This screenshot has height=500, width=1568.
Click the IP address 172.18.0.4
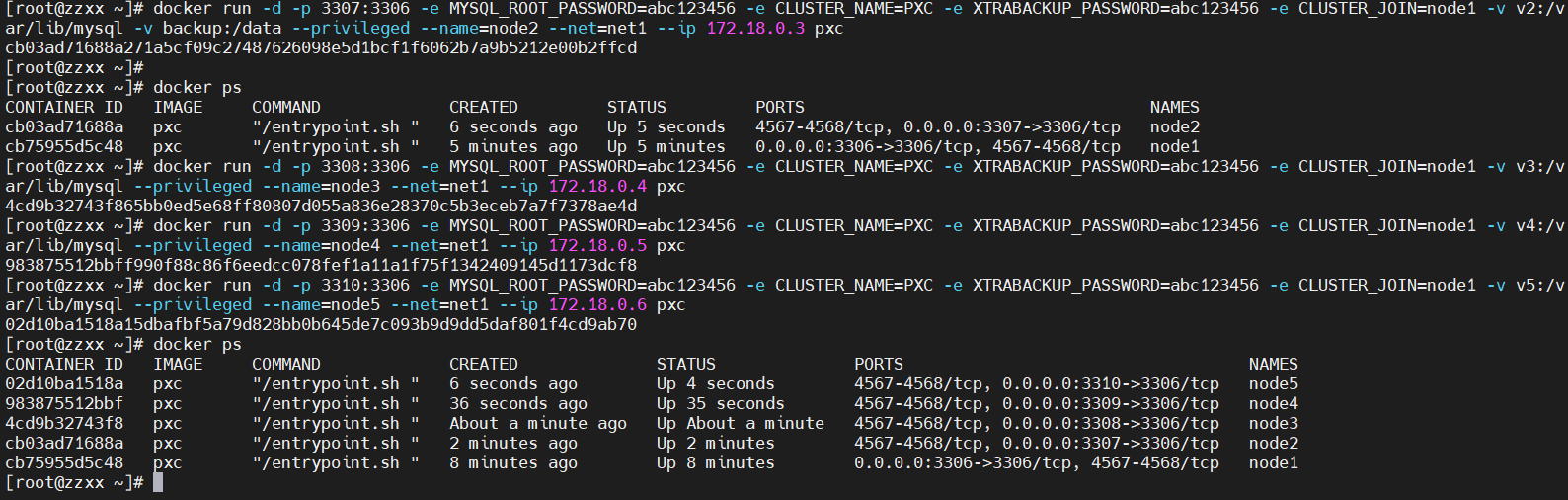coord(597,186)
